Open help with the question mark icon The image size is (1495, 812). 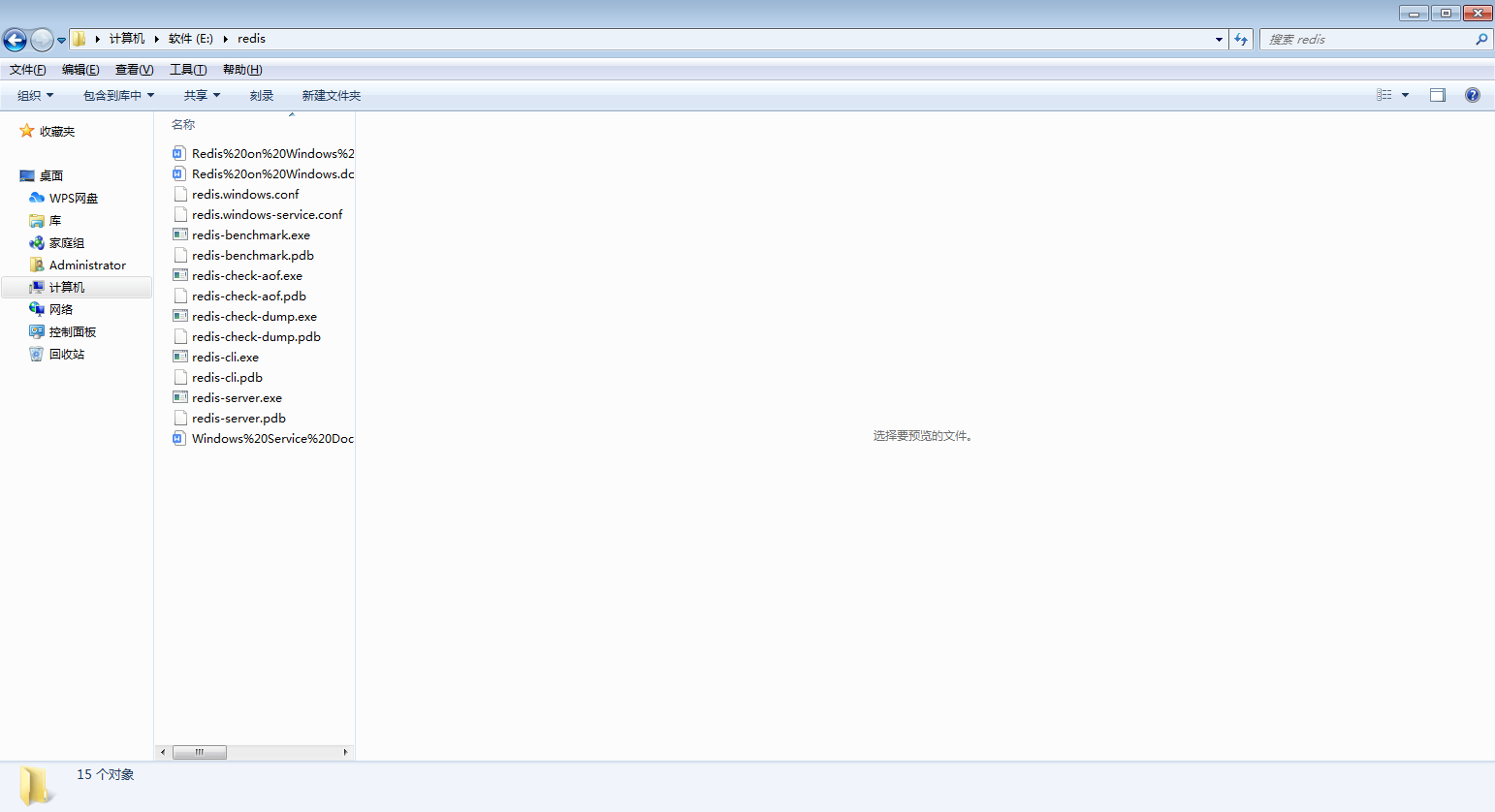[x=1473, y=95]
